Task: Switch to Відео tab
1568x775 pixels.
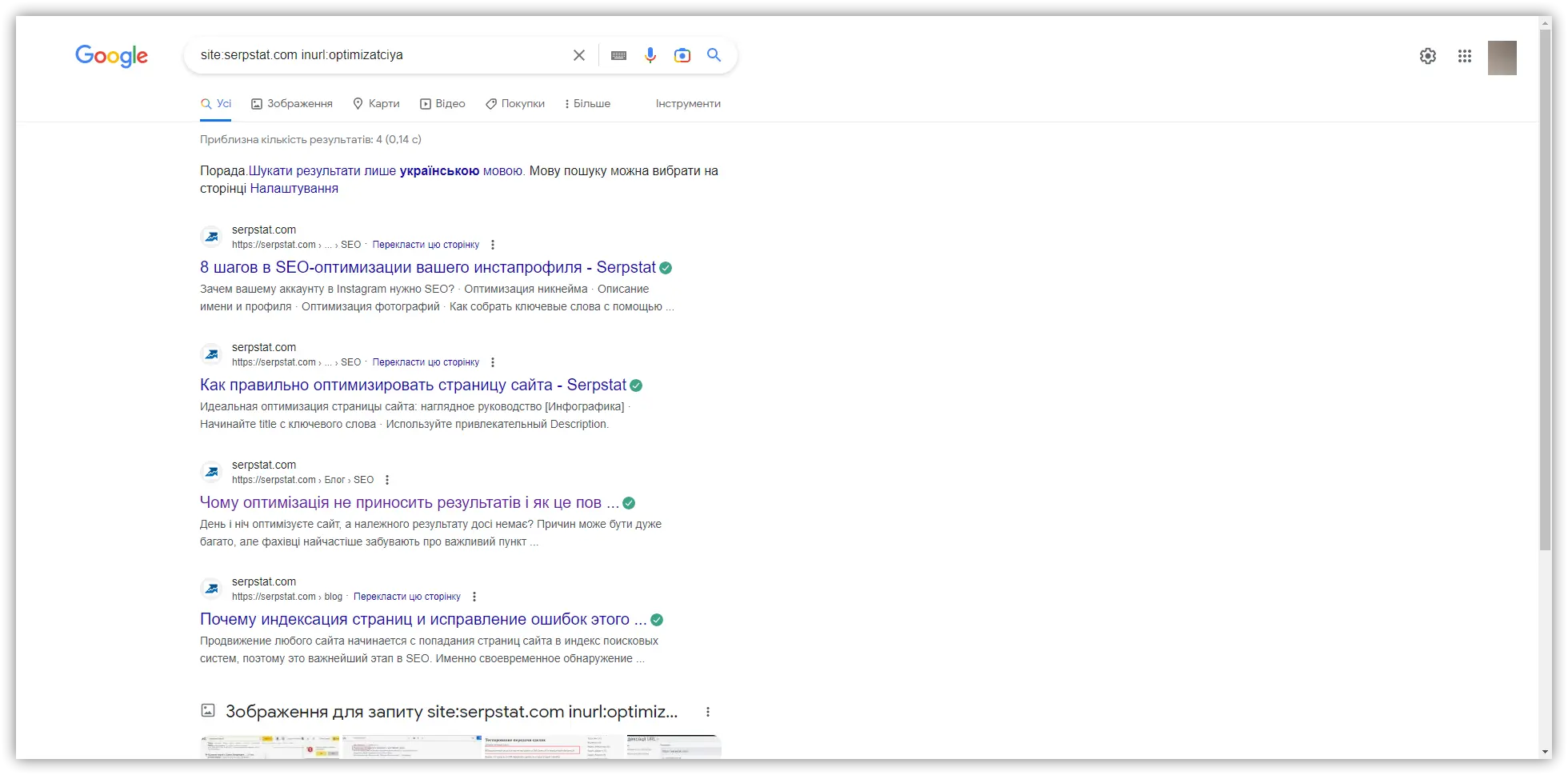Action: tap(442, 104)
